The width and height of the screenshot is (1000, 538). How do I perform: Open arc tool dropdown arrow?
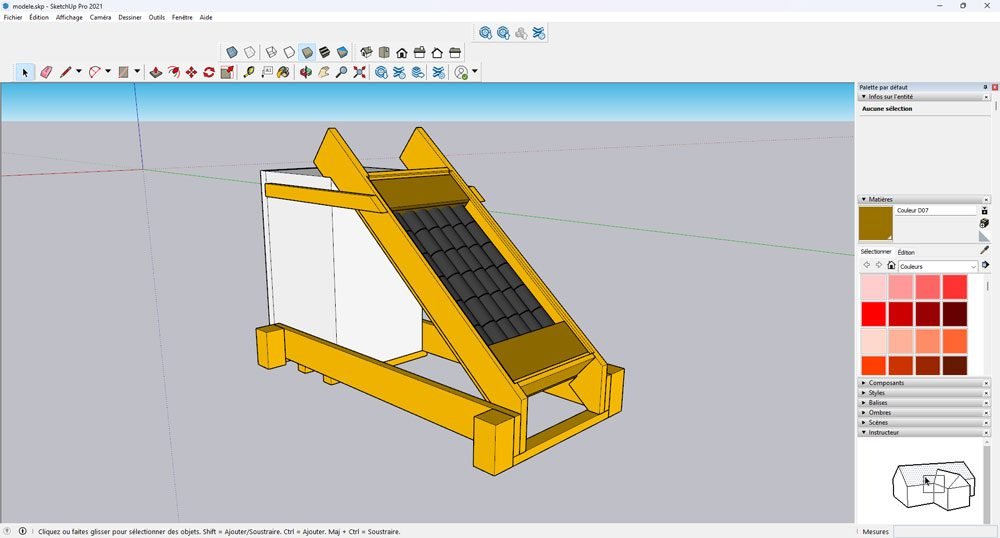(108, 71)
